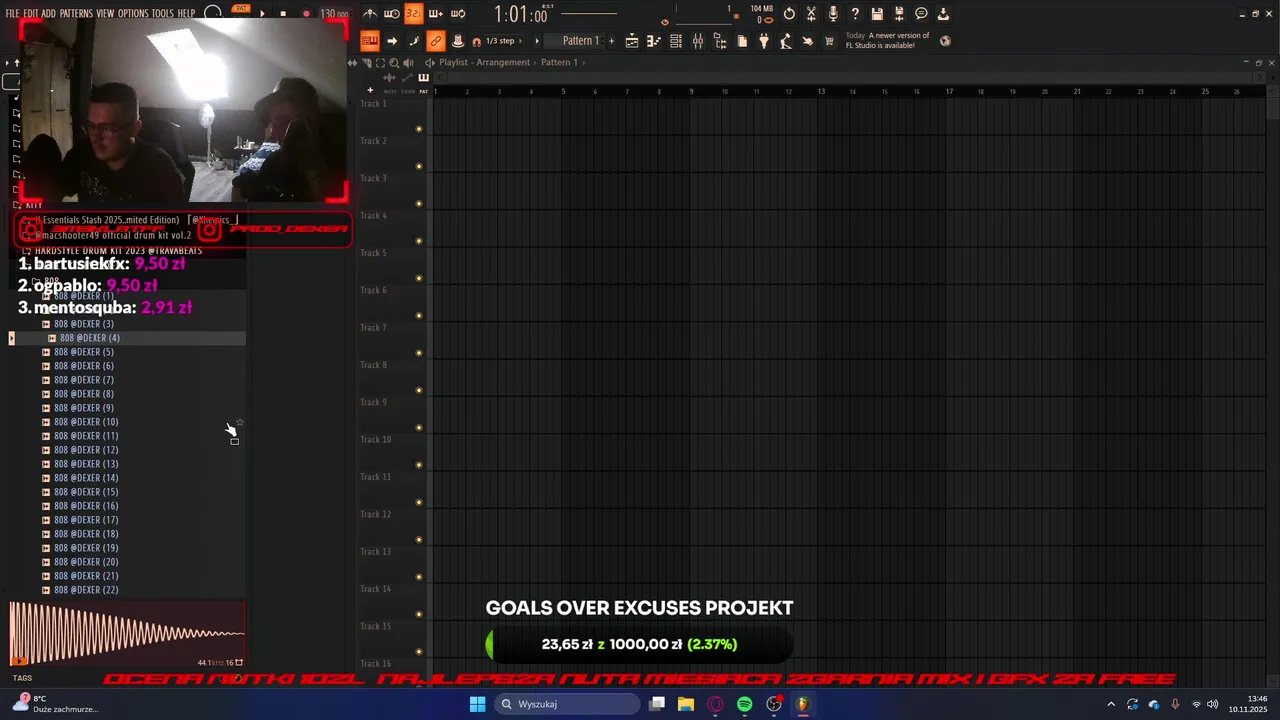Open the Piano roll view icon
The width and height of the screenshot is (1280, 720).
pyautogui.click(x=654, y=41)
